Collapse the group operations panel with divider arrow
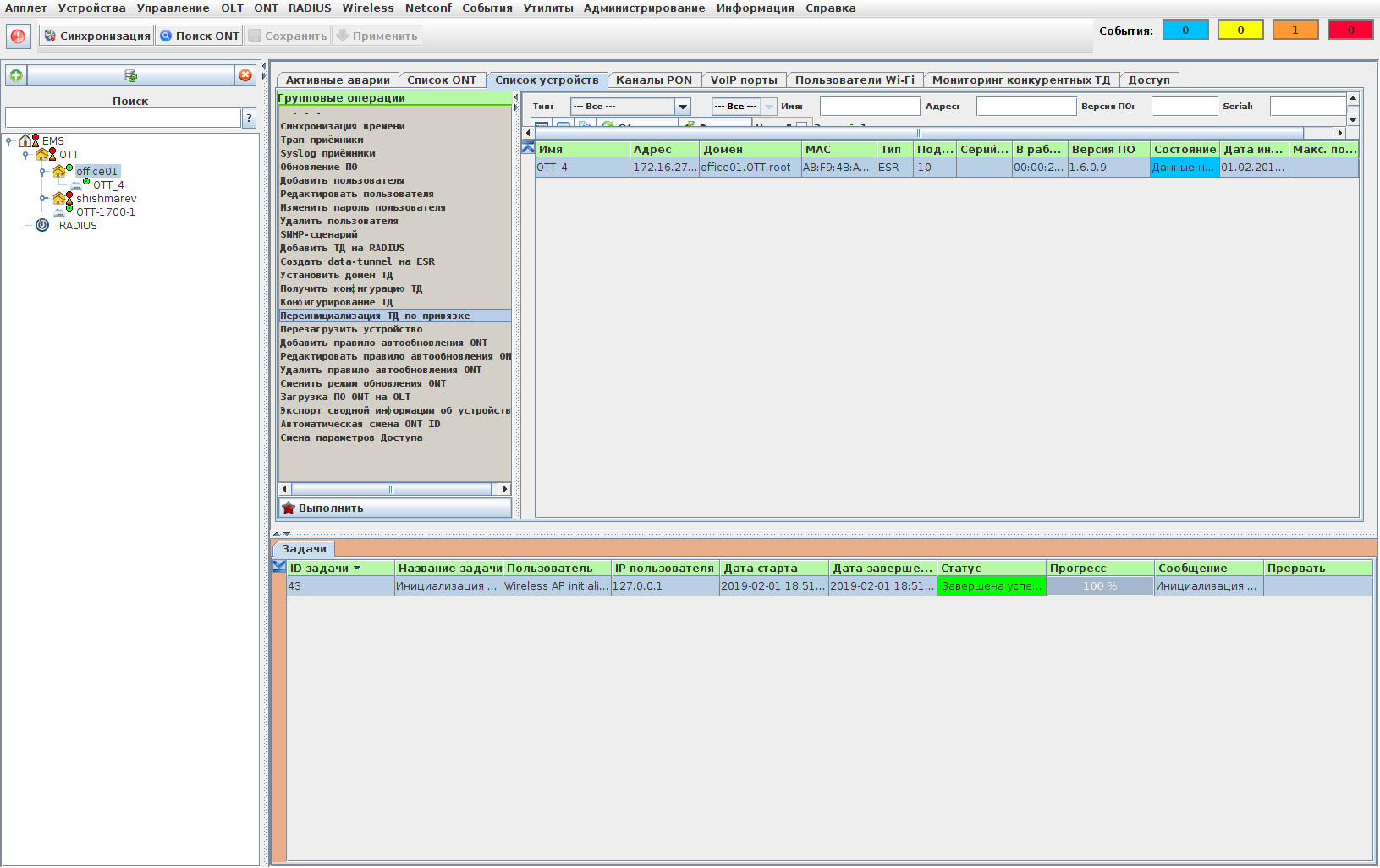The image size is (1380, 868). click(x=516, y=96)
